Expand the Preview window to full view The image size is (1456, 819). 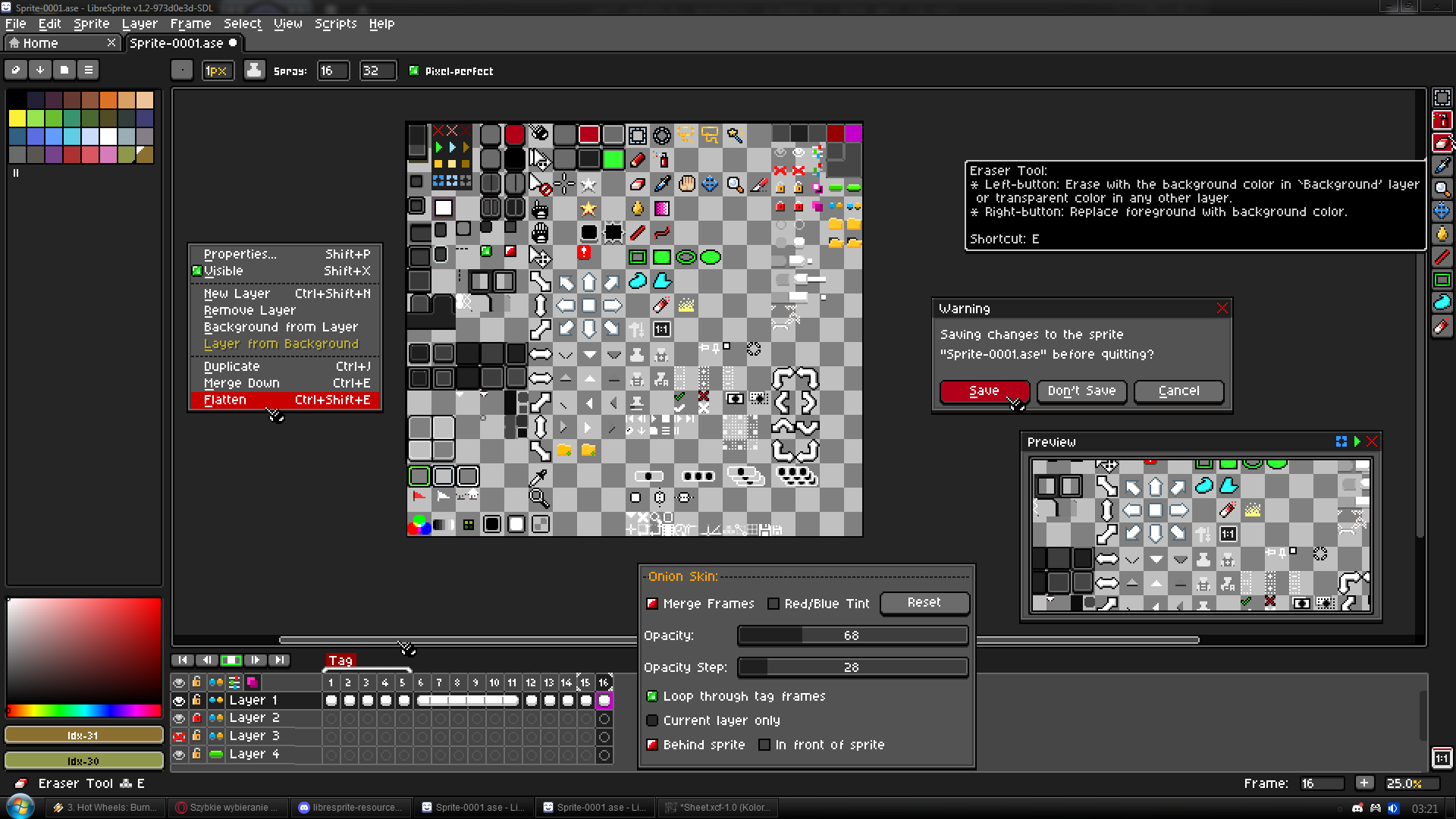(x=1340, y=441)
